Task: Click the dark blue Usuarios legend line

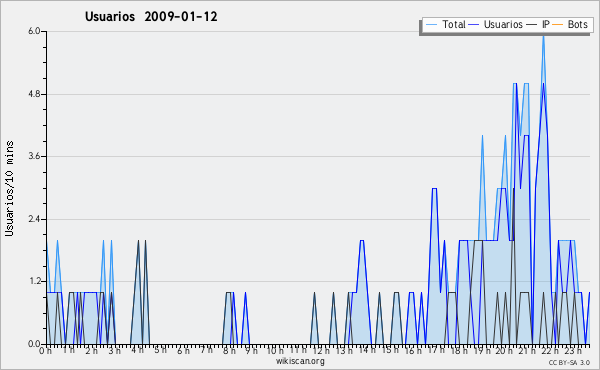Action: pyautogui.click(x=474, y=25)
